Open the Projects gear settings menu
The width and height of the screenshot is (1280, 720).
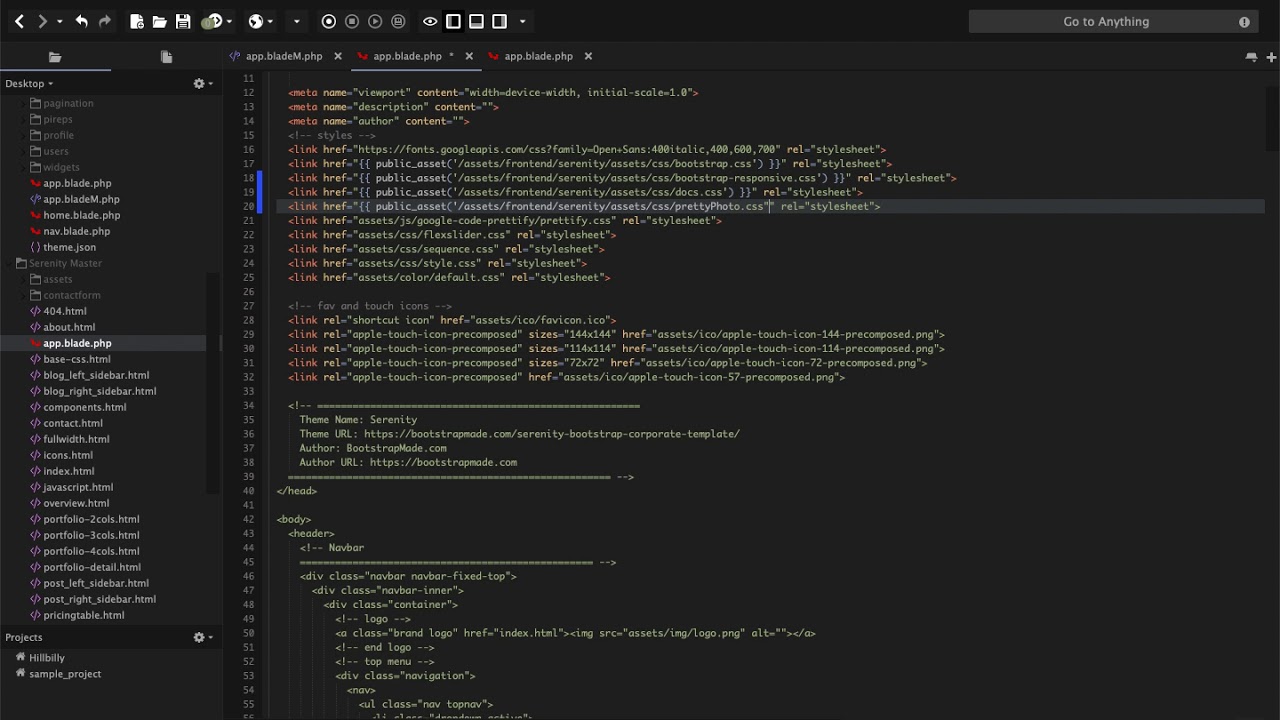point(201,637)
